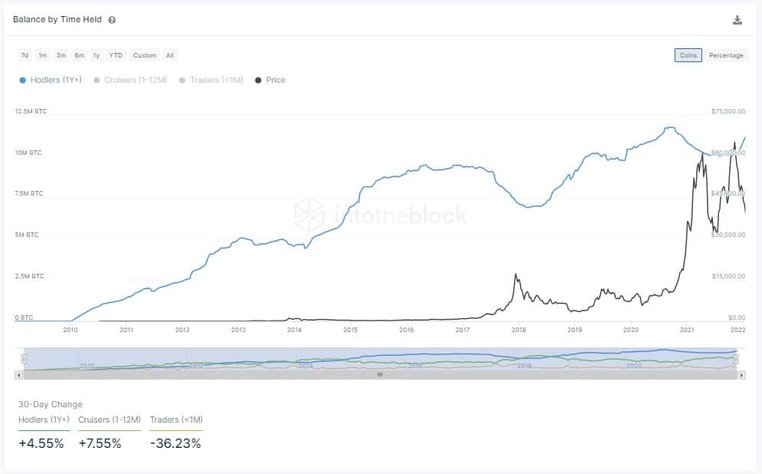Choose the 6m time range

[79, 56]
